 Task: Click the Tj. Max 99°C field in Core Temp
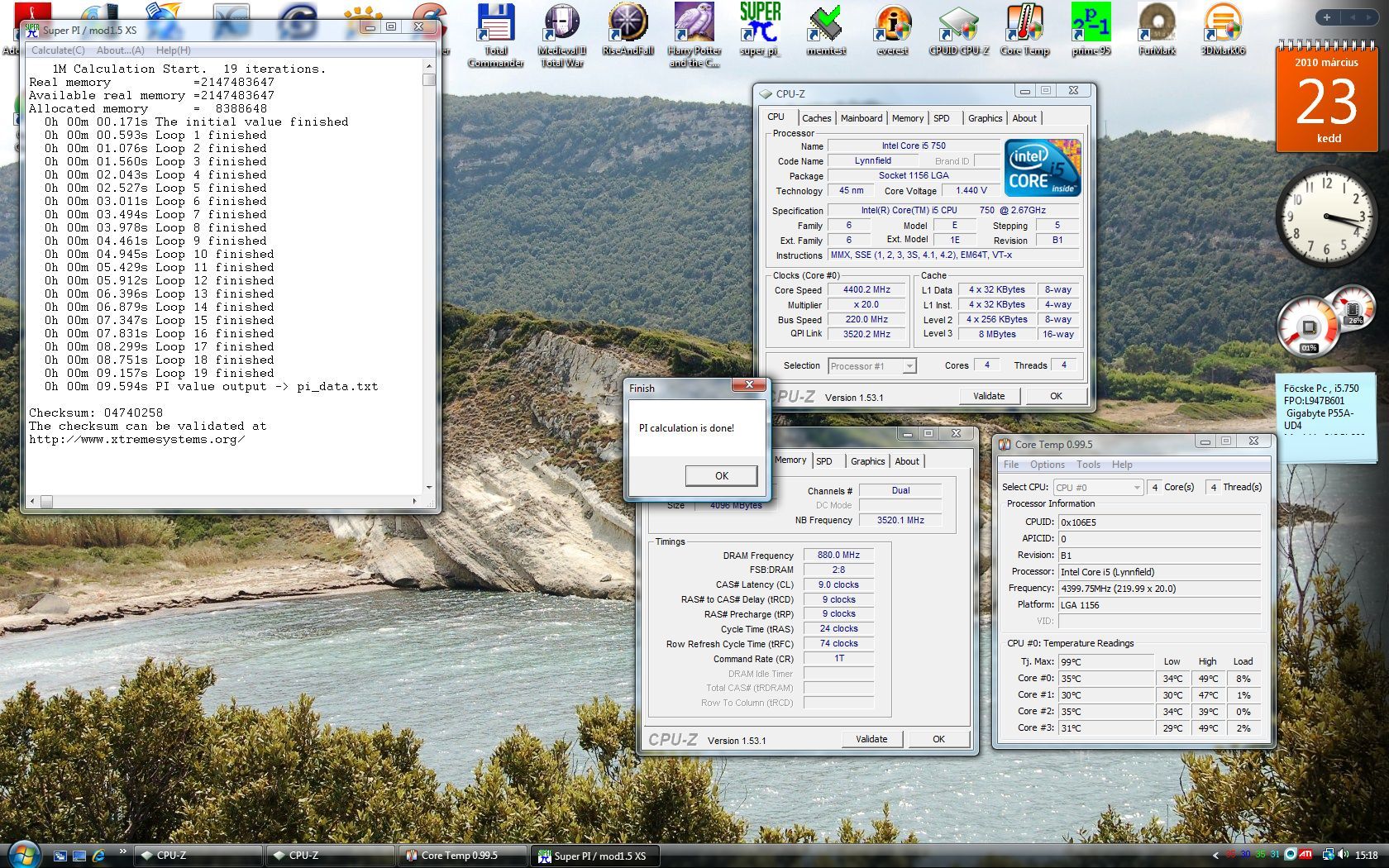point(1105,662)
